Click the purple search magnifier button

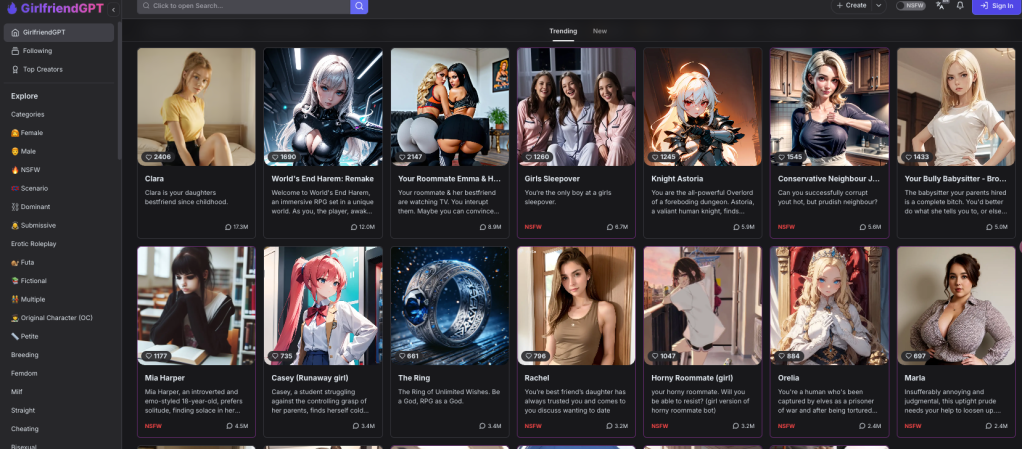pyautogui.click(x=359, y=6)
